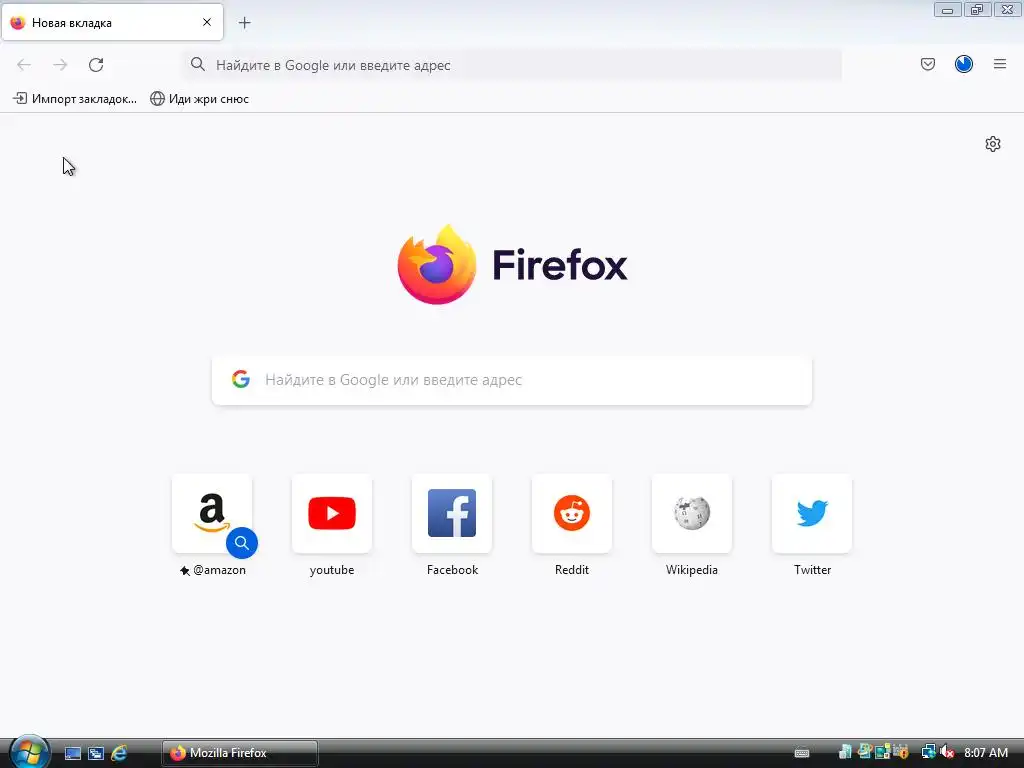Open the Twitter shortcut tile
Image resolution: width=1024 pixels, height=768 pixels.
(812, 513)
